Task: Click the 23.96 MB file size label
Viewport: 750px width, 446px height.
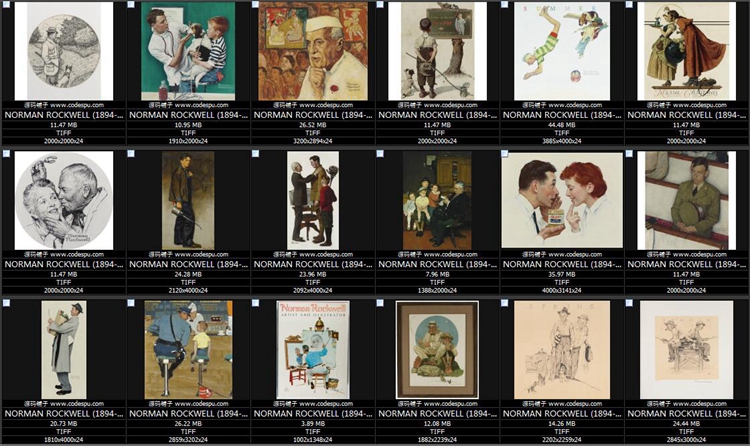Action: click(x=313, y=274)
